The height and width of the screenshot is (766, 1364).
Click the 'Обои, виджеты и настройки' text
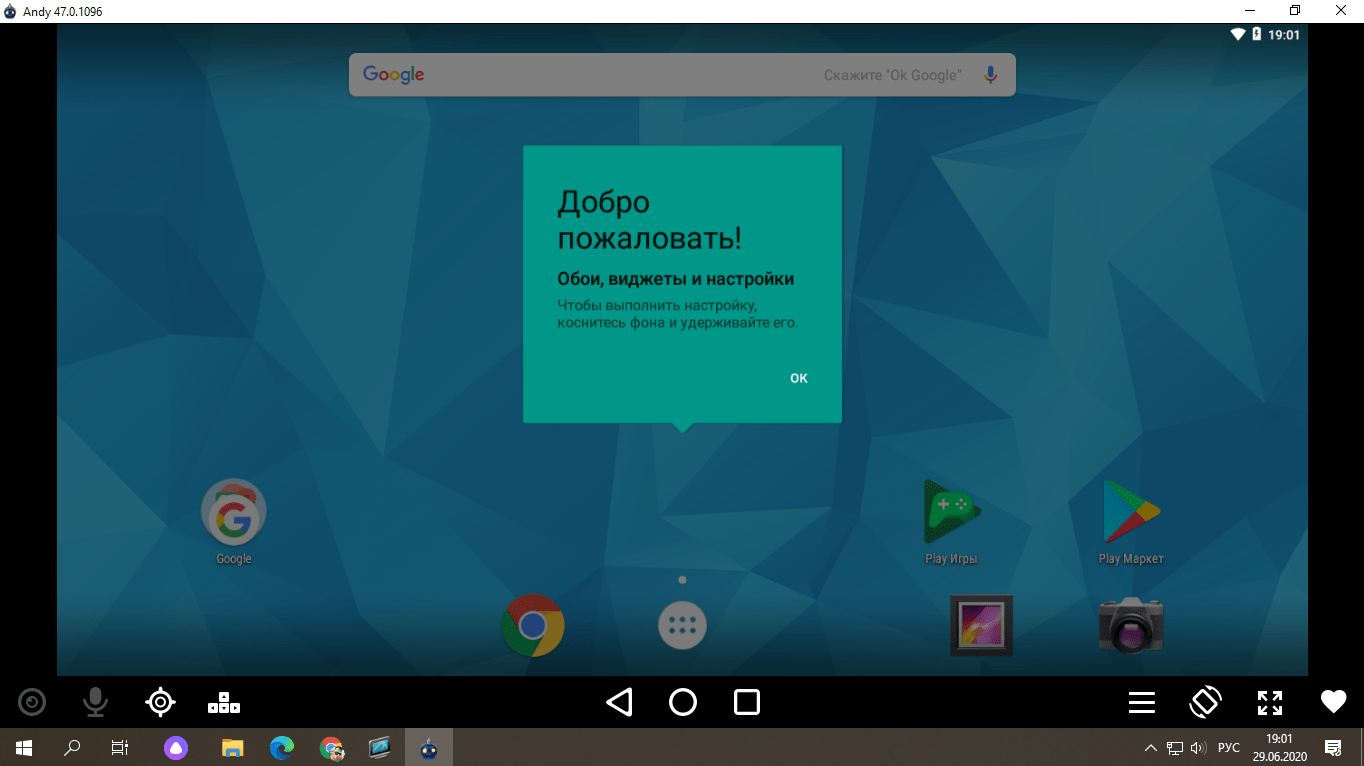(675, 279)
